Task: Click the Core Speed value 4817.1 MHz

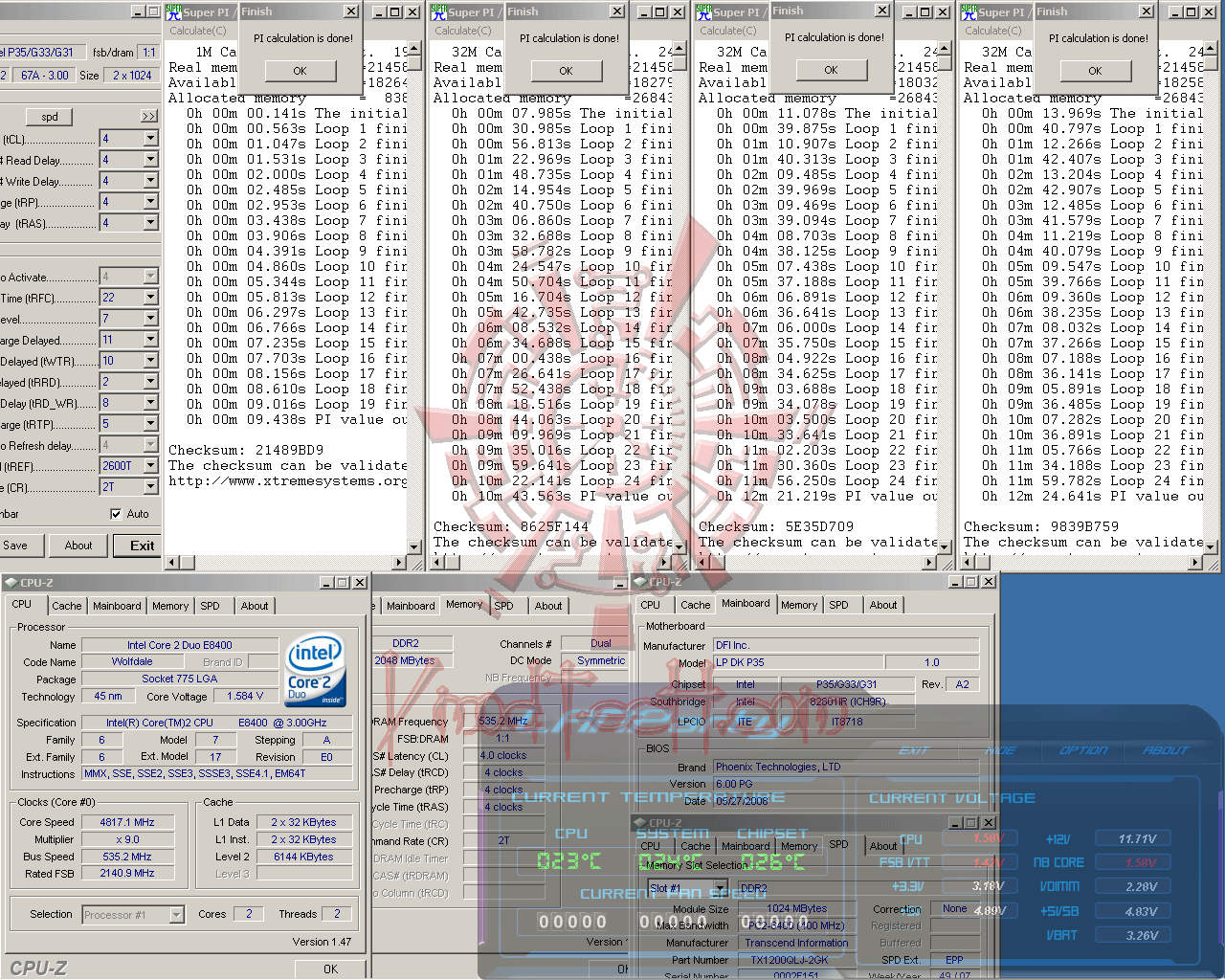Action: coord(127,822)
